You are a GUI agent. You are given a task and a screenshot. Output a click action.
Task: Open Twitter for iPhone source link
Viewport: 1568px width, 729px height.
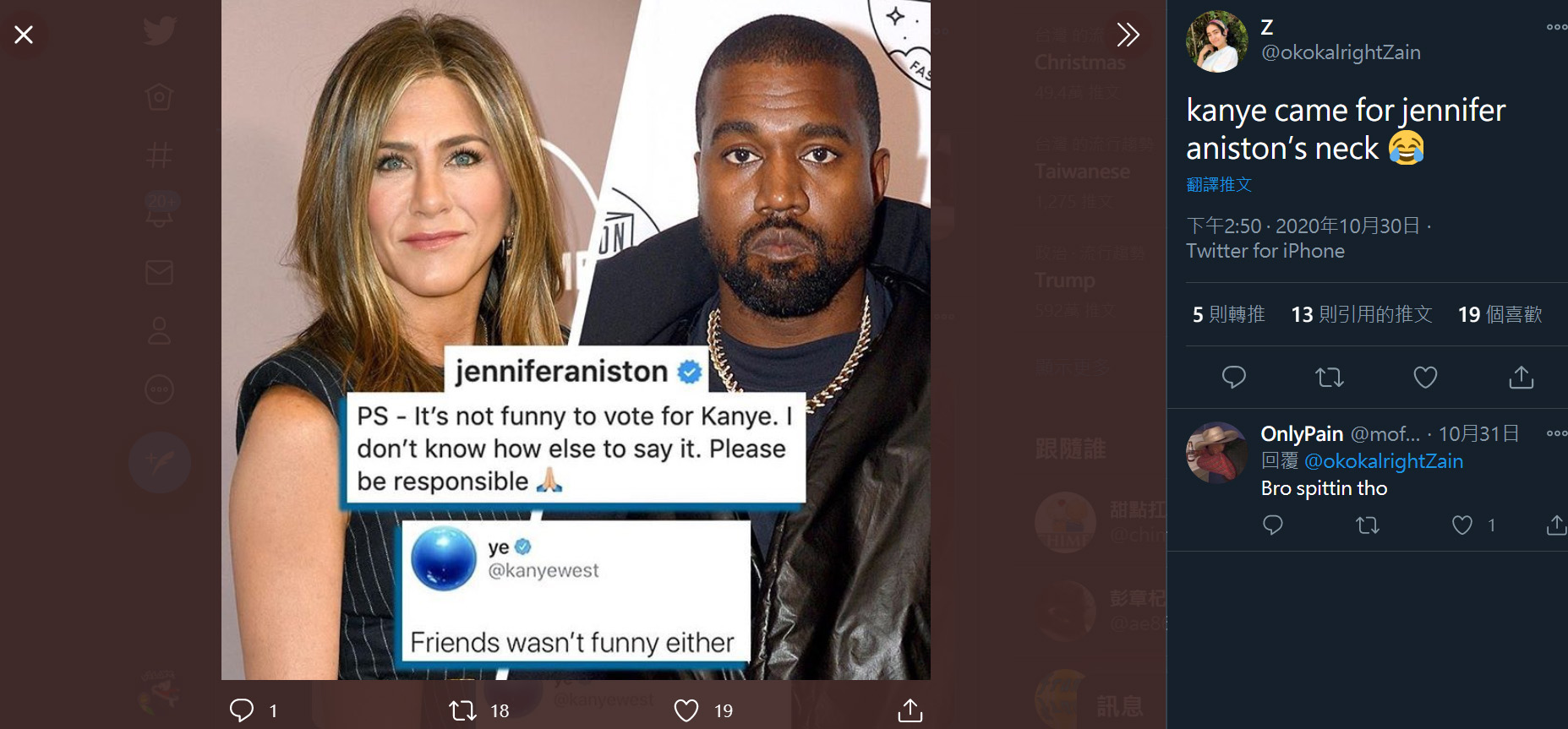pyautogui.click(x=1265, y=251)
